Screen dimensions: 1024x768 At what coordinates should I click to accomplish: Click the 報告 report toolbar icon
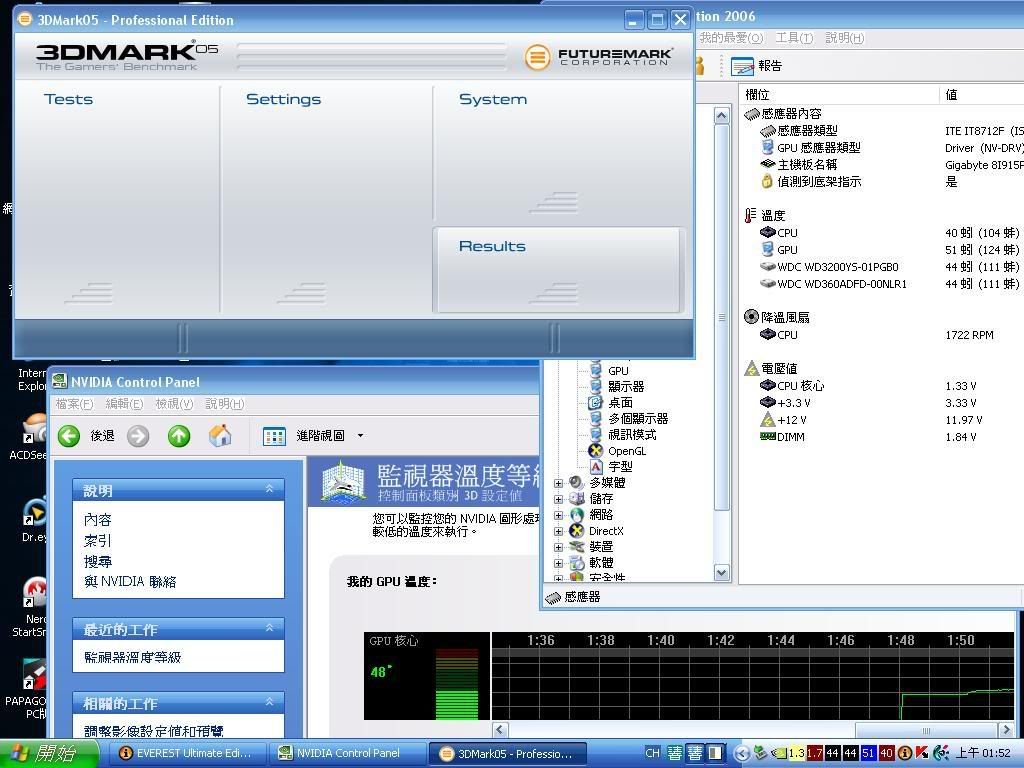click(x=742, y=66)
